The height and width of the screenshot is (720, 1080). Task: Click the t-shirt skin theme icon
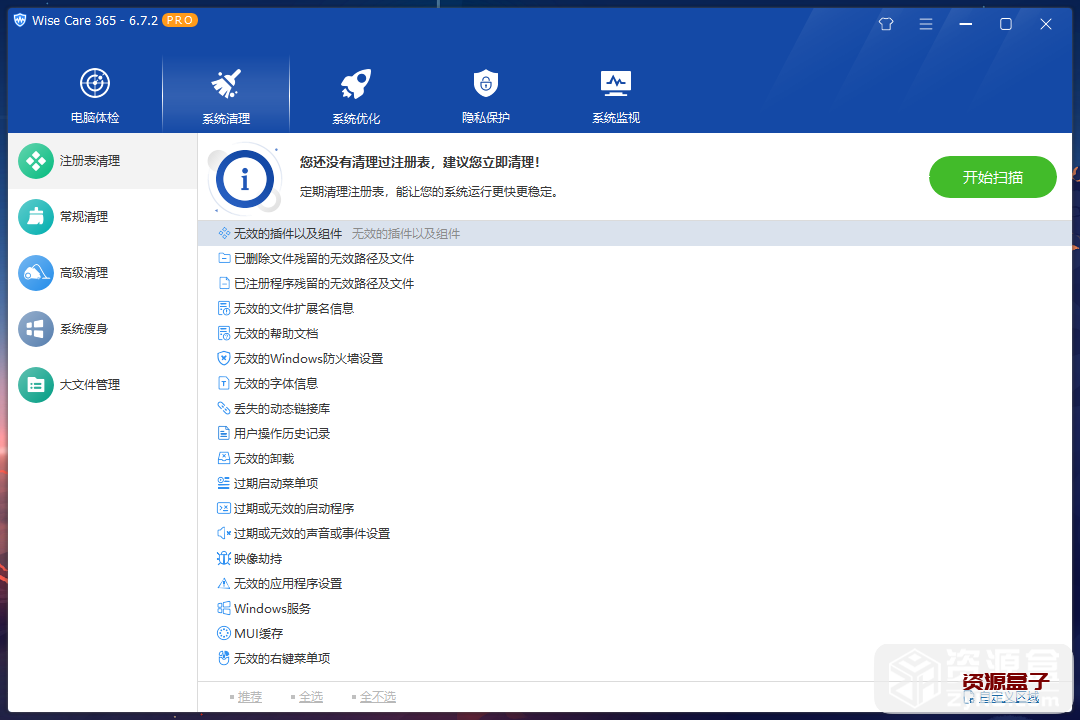point(885,23)
